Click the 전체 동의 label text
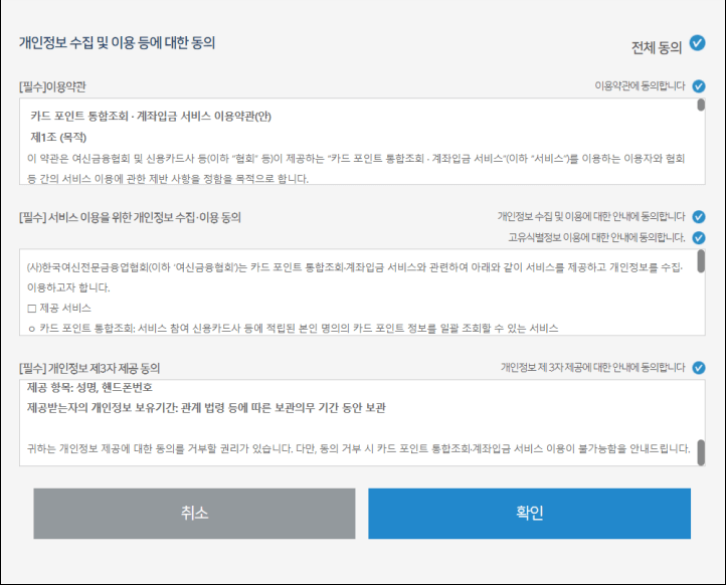The width and height of the screenshot is (726, 585). pyautogui.click(x=657, y=47)
